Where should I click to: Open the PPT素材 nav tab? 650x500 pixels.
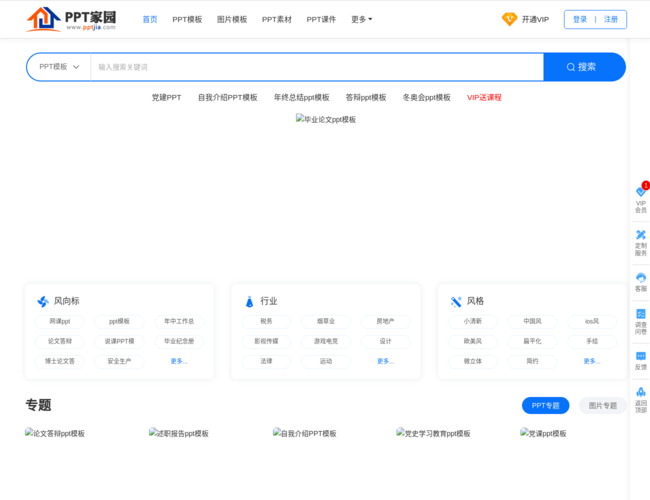coord(277,19)
